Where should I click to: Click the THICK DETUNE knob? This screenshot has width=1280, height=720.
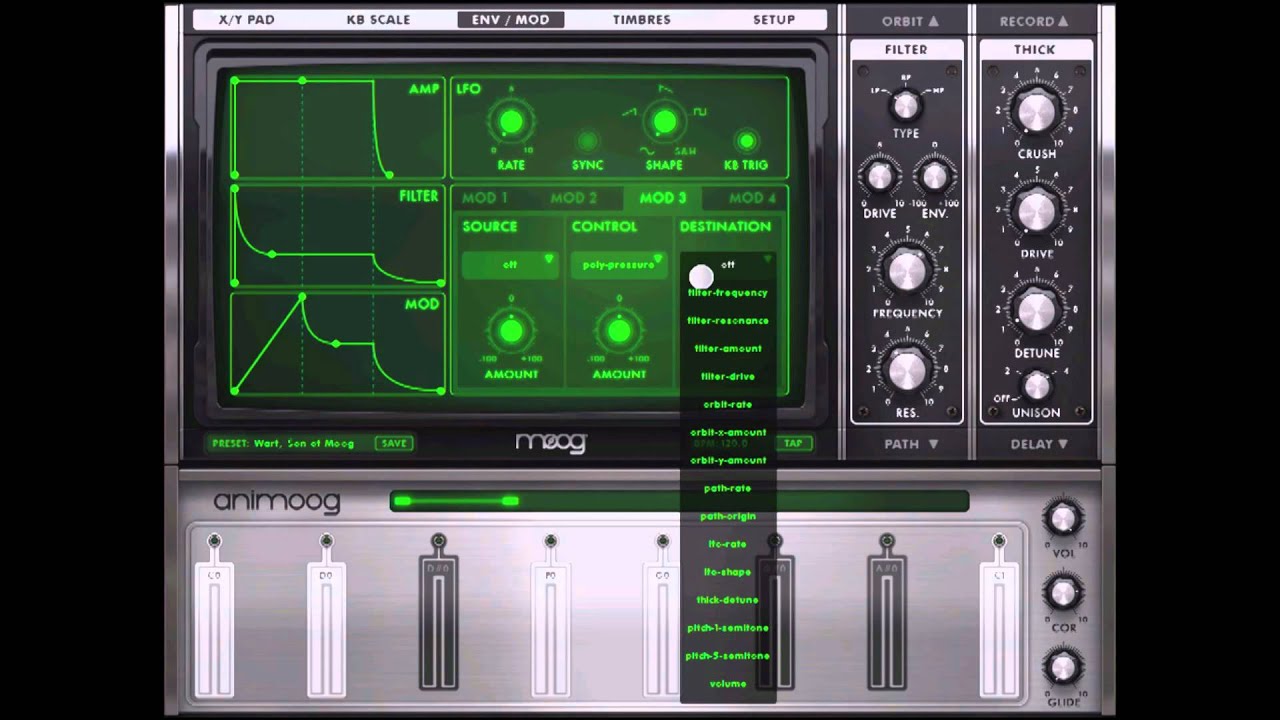point(1037,310)
